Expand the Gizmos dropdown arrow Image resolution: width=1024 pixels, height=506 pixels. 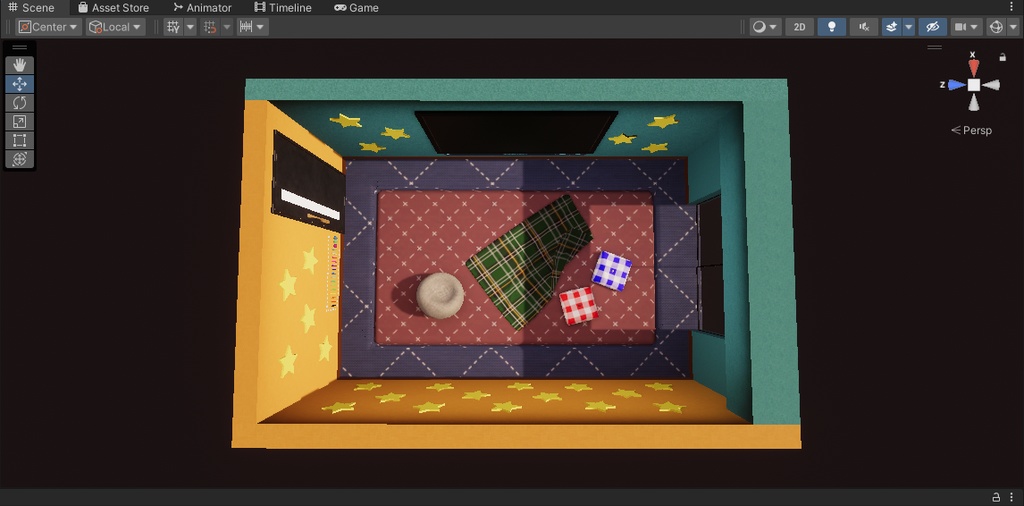coord(1013,27)
